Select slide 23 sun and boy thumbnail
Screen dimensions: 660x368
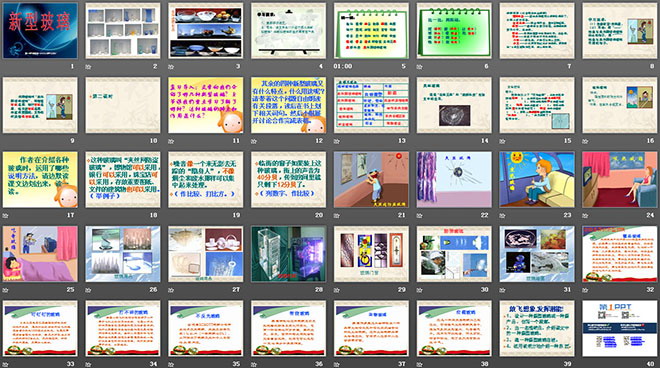coord(537,179)
